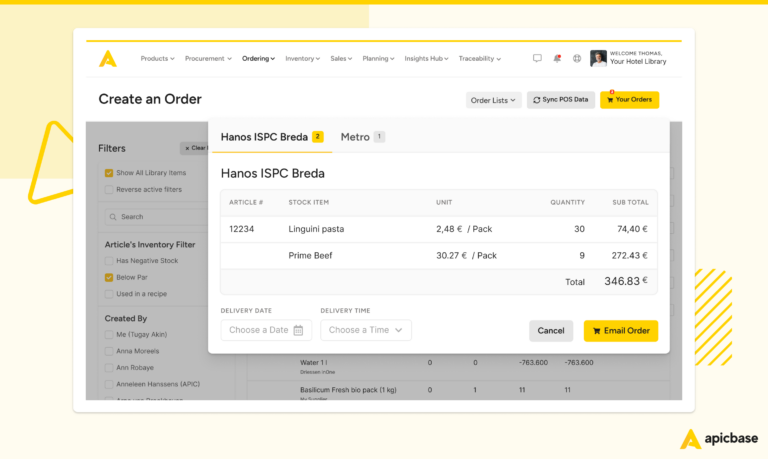The height and width of the screenshot is (459, 768).
Task: Open Your Orders cart button
Action: pyautogui.click(x=629, y=100)
